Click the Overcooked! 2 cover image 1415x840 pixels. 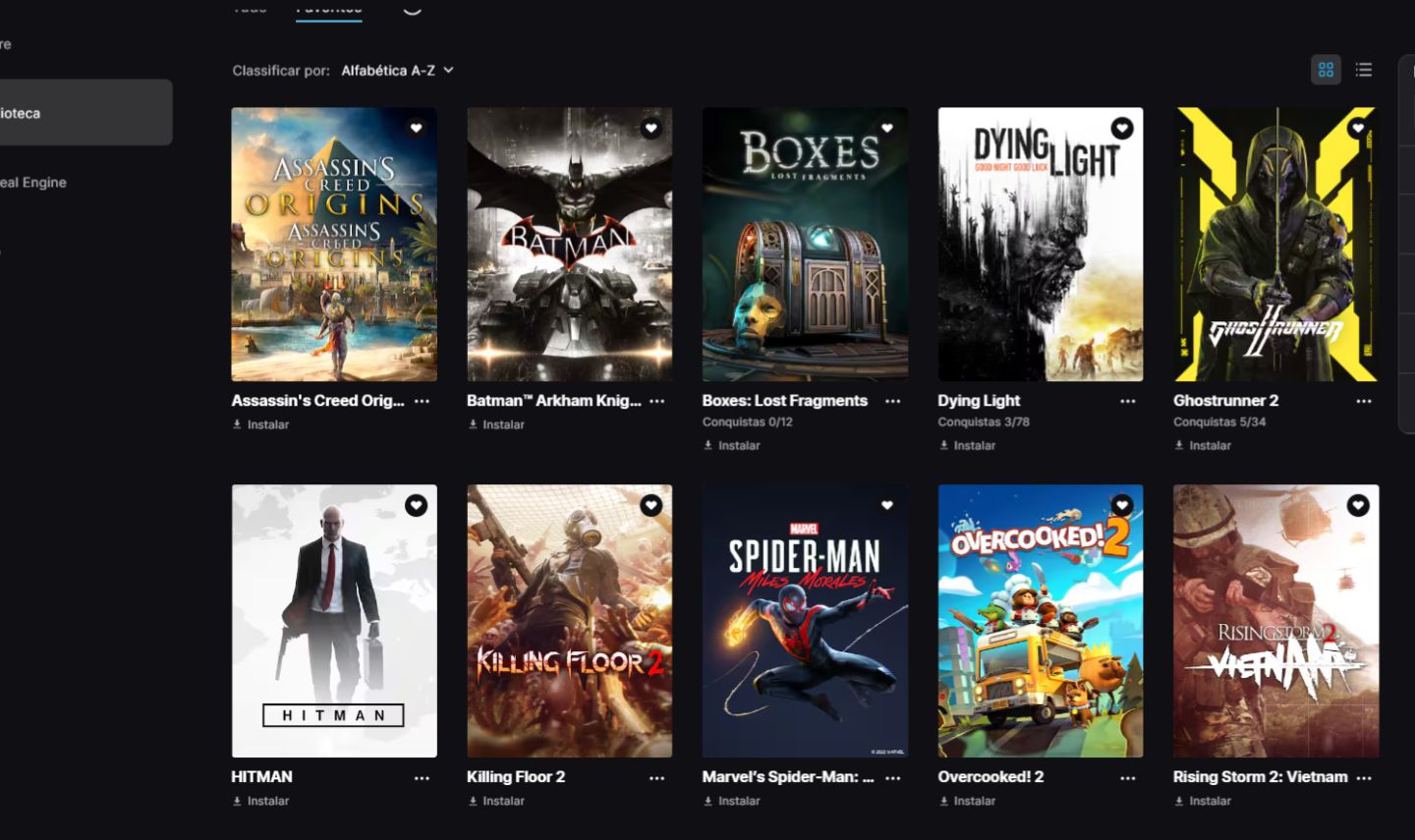1041,621
